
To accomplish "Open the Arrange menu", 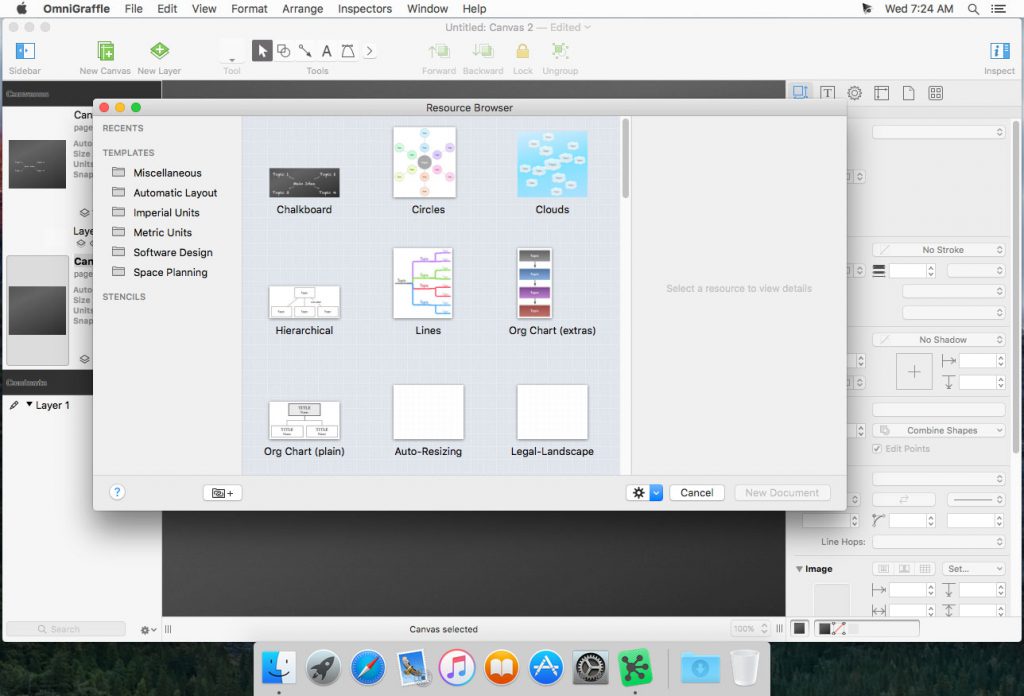I will (301, 8).
